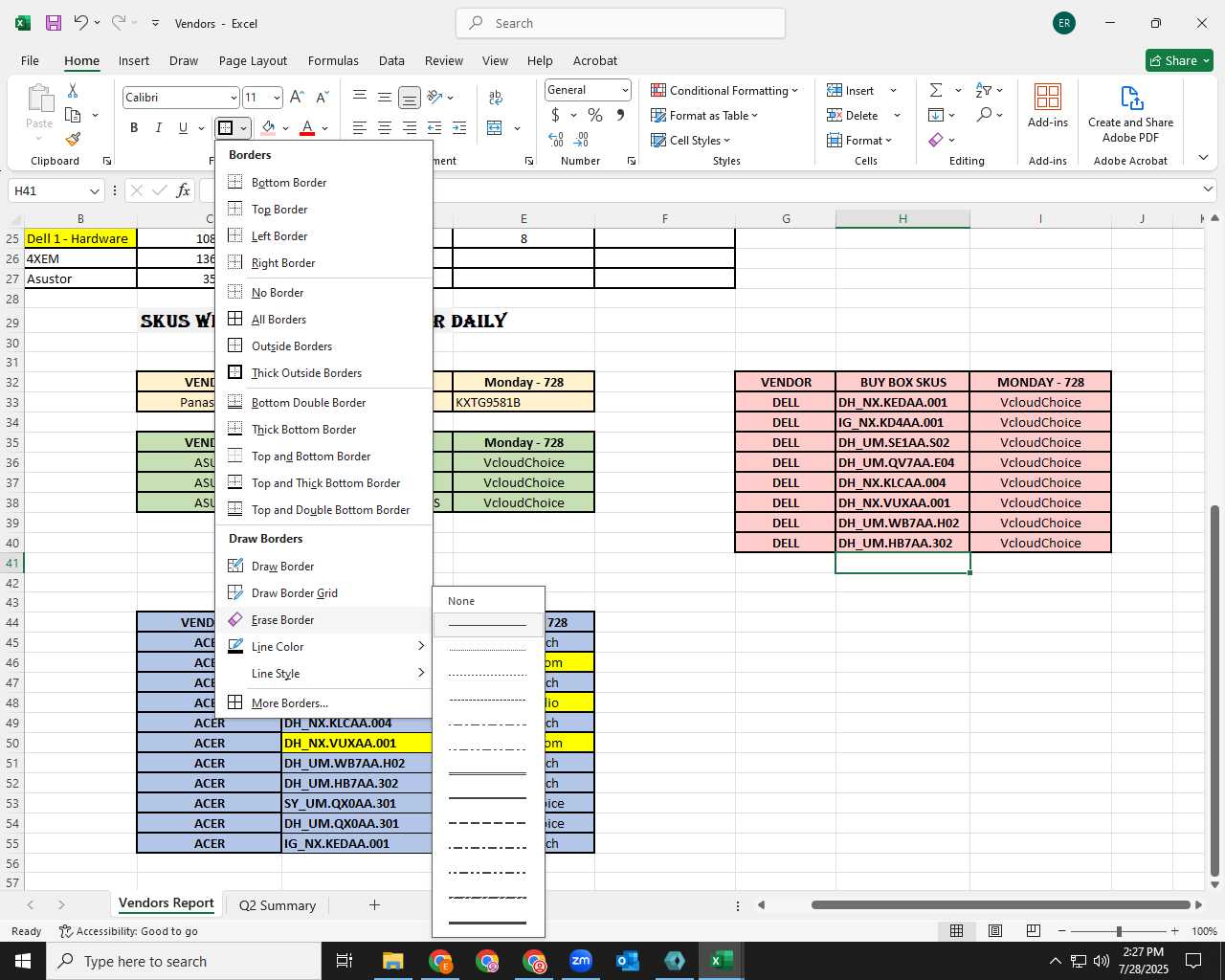
Task: Click the Search box in title bar
Action: [x=620, y=23]
